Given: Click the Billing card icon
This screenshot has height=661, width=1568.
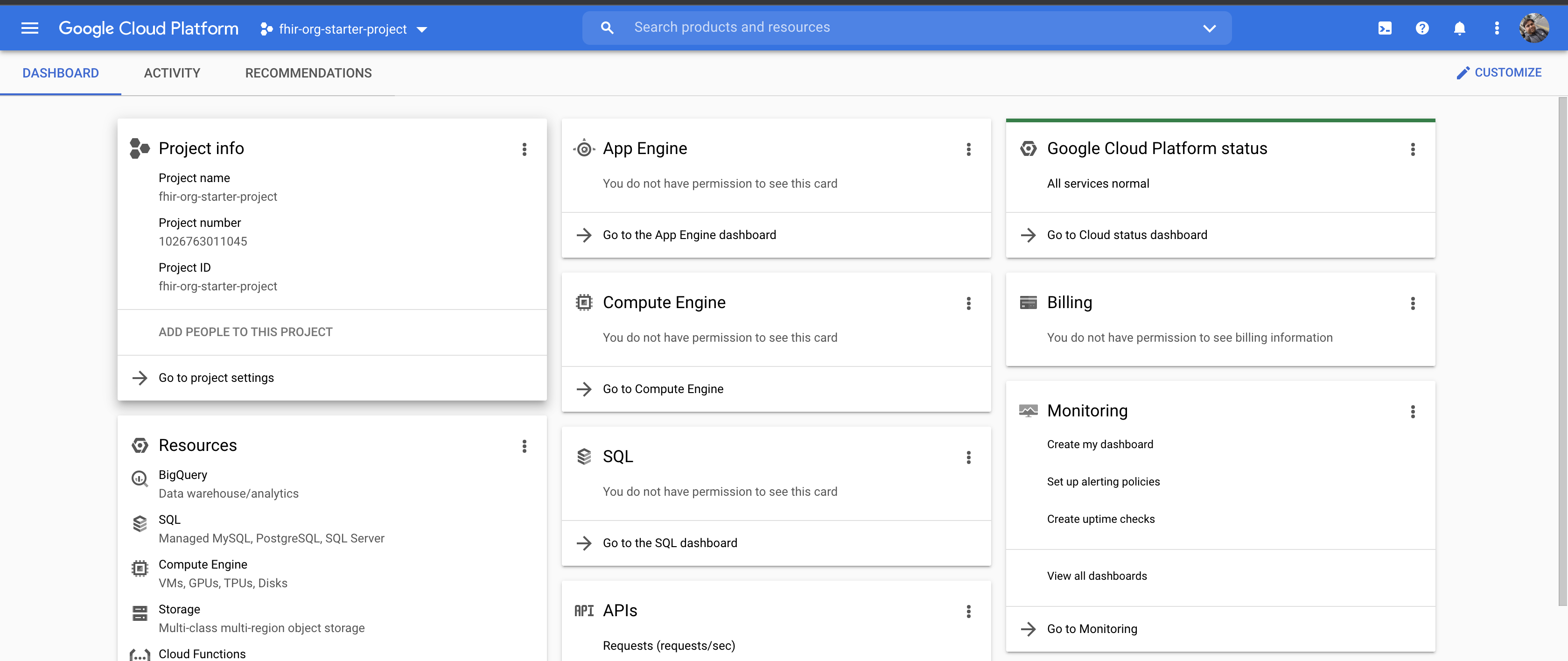Looking at the screenshot, I should (1028, 302).
